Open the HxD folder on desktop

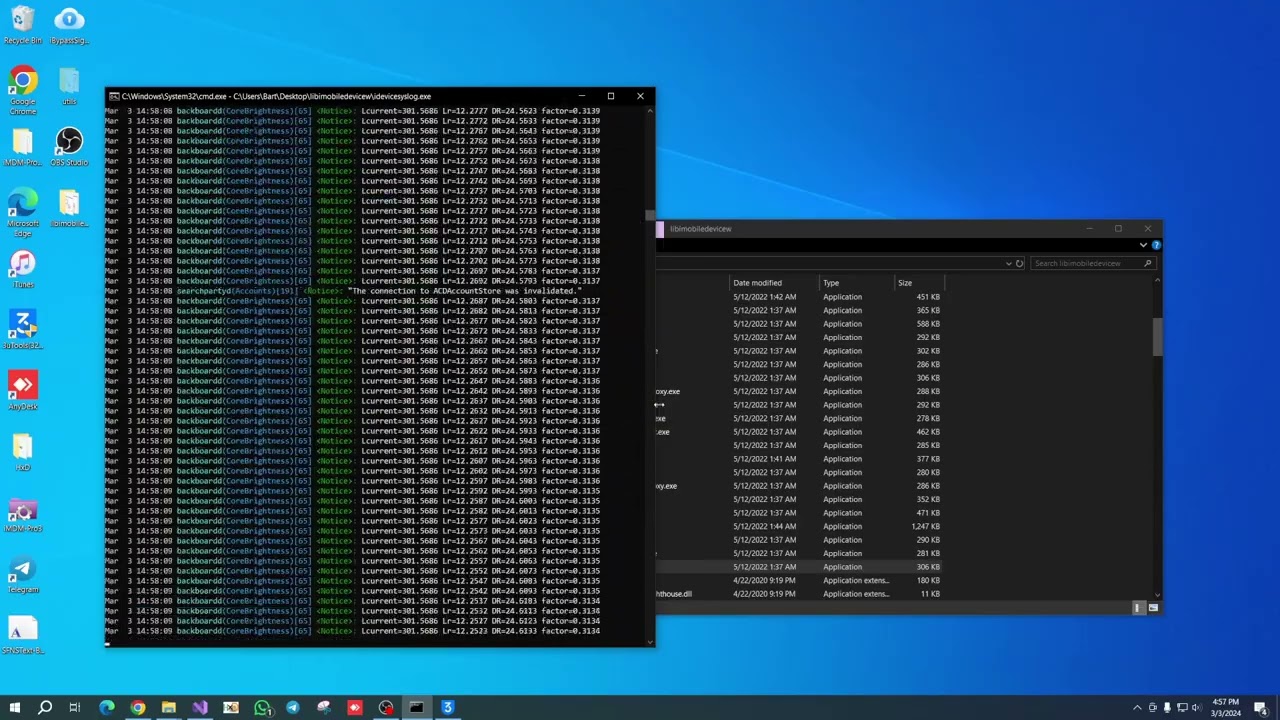tap(22, 452)
